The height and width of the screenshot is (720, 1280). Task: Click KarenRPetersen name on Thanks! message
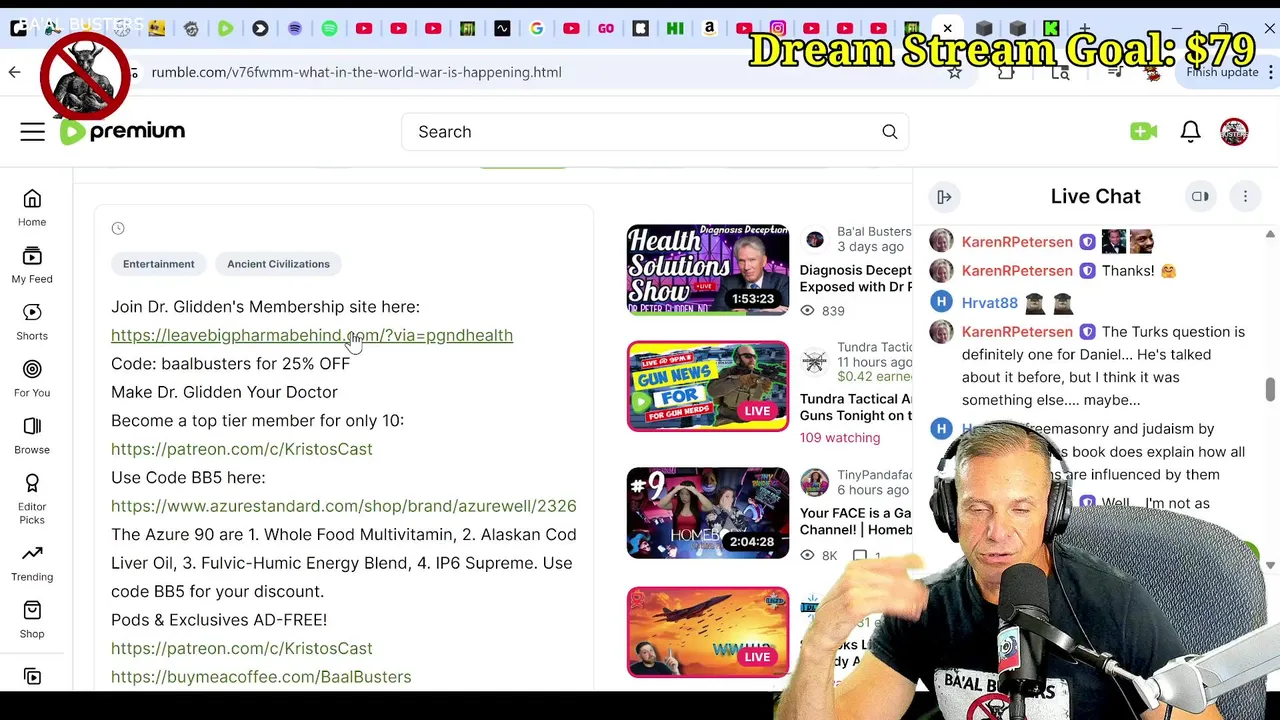[x=1017, y=271]
